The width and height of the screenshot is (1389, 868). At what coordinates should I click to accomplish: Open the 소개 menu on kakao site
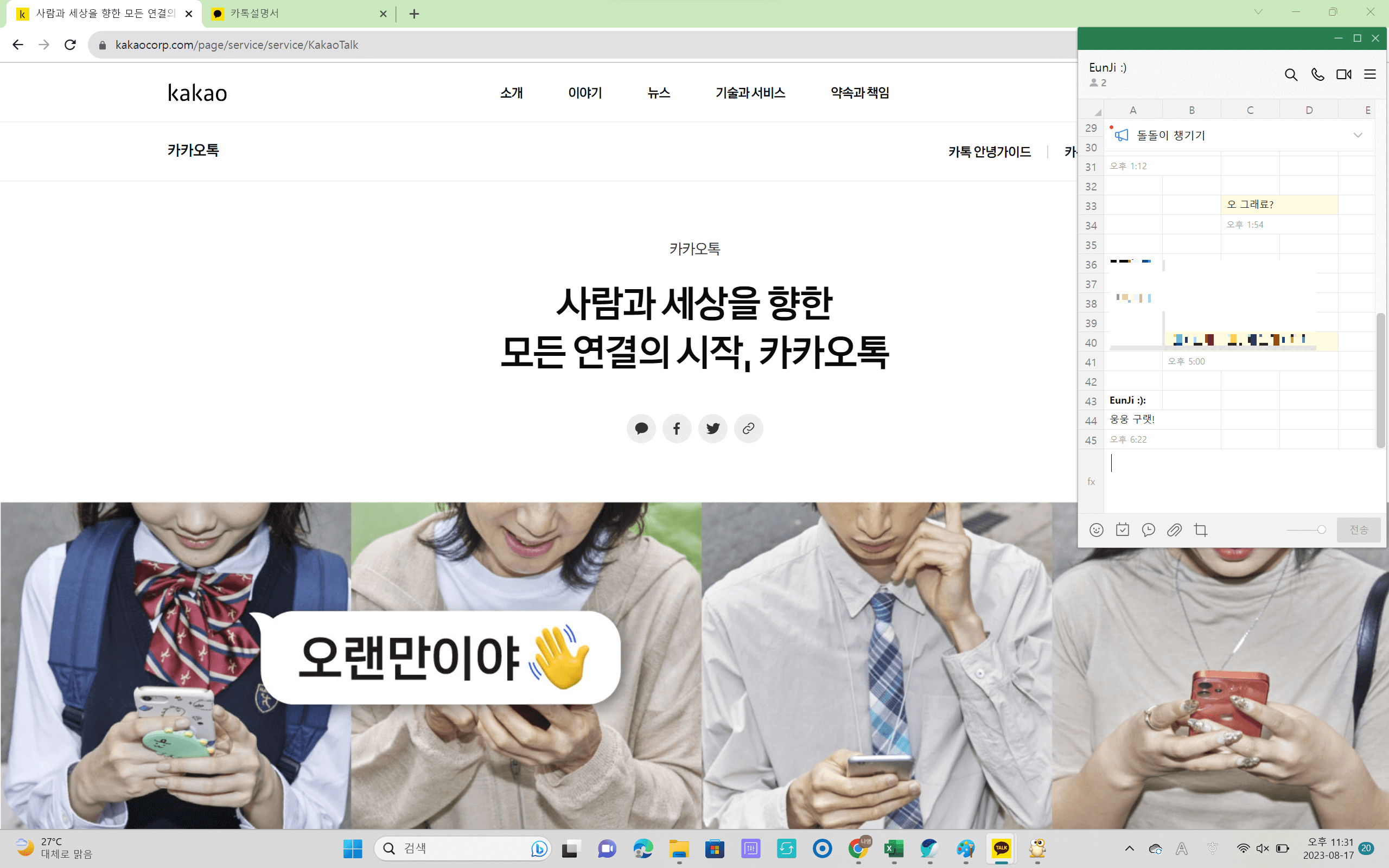tap(512, 93)
